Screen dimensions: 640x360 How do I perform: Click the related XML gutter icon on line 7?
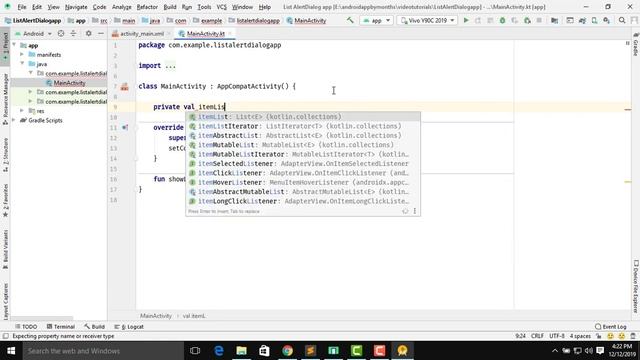coord(124,87)
